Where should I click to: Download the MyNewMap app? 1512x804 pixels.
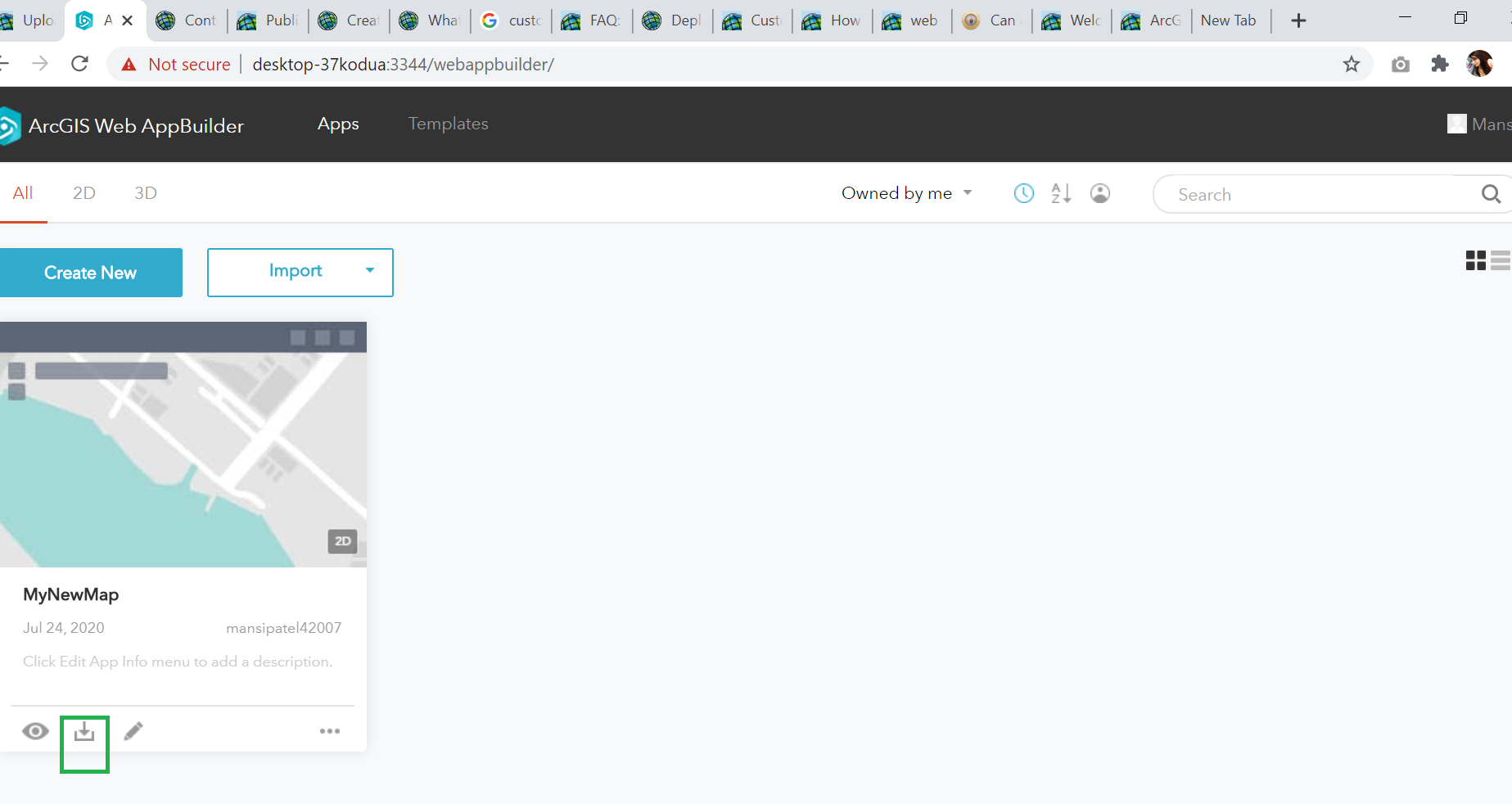tap(84, 731)
